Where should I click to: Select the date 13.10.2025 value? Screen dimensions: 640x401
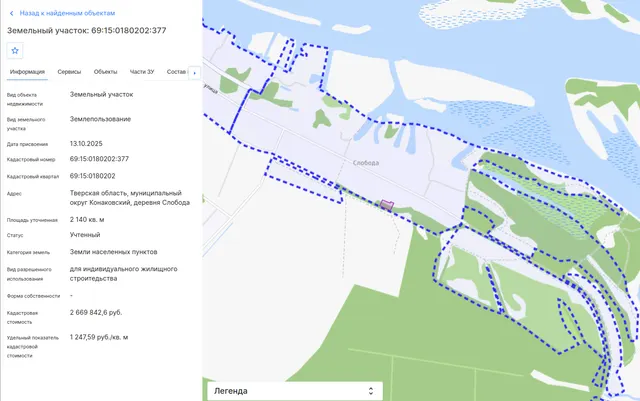coord(86,144)
